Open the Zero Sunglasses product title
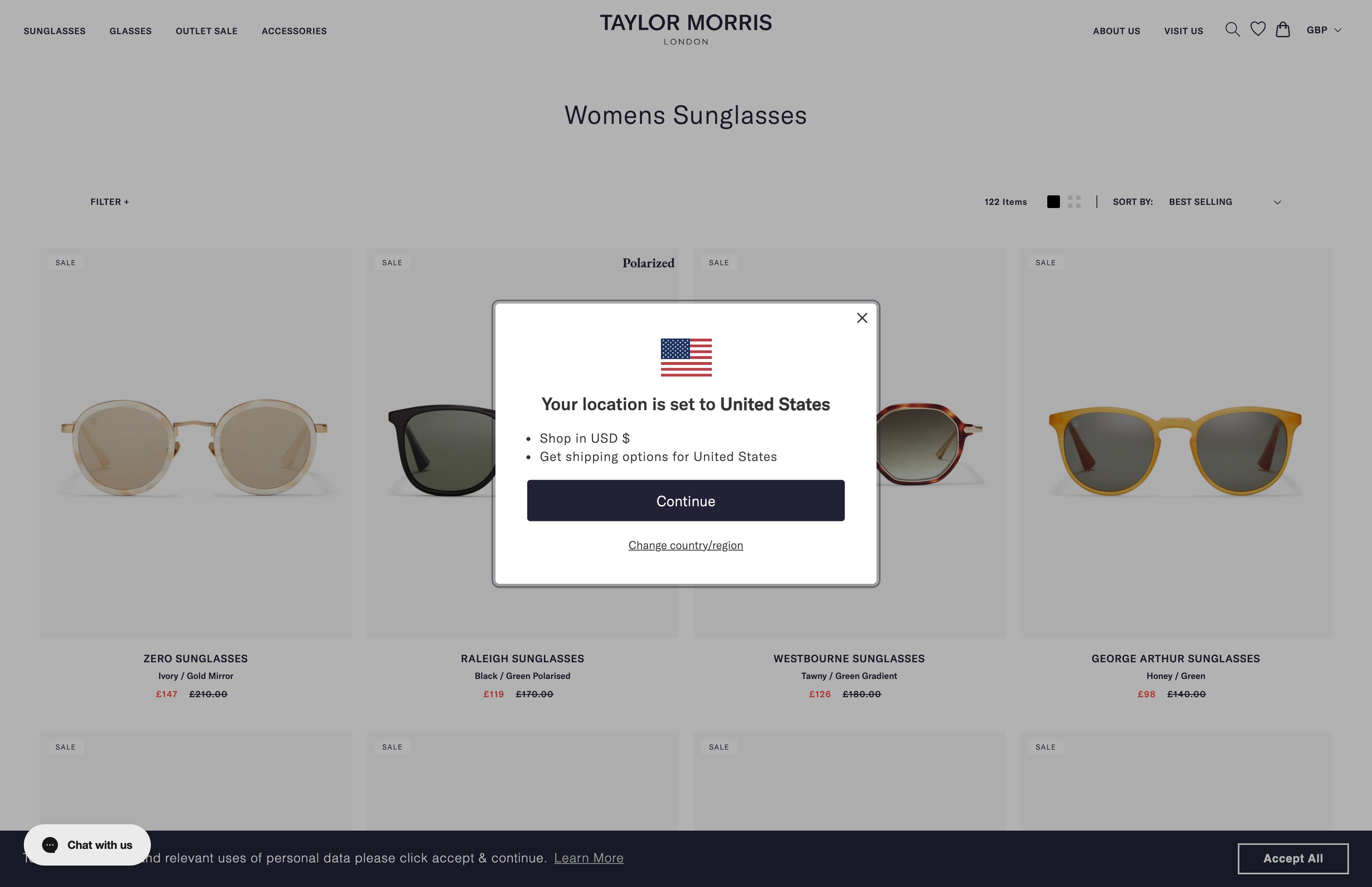Viewport: 1372px width, 887px height. tap(196, 658)
